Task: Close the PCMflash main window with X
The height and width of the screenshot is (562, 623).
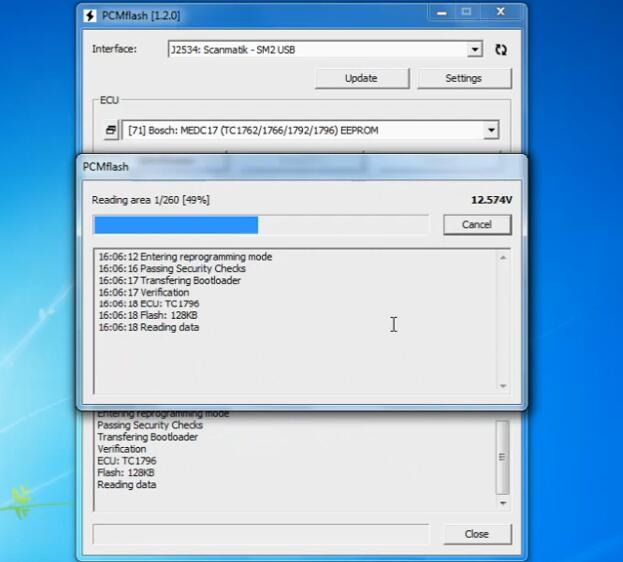Action: [501, 12]
